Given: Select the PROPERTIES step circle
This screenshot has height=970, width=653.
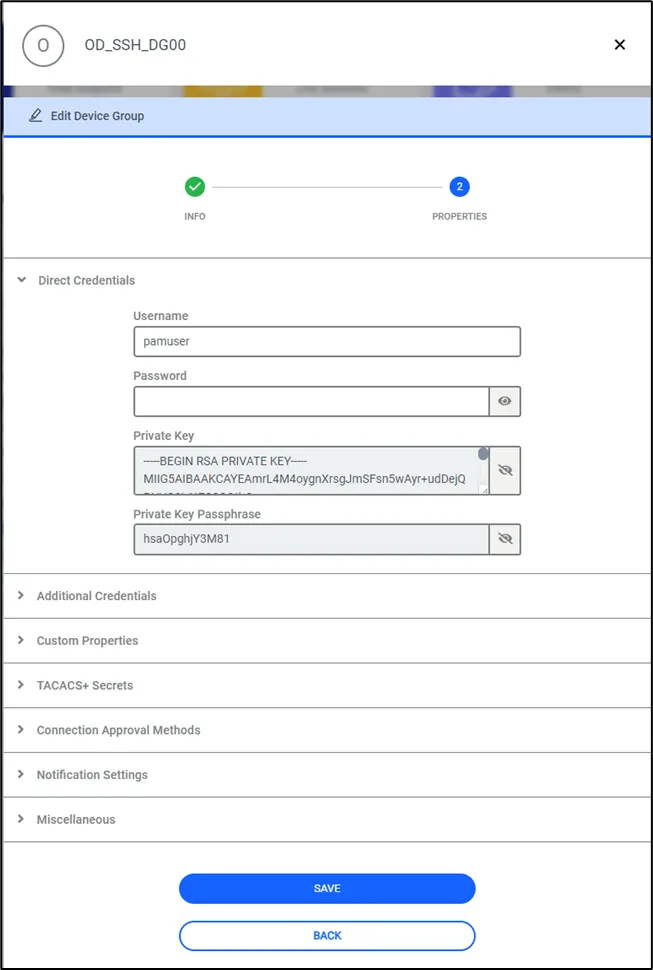Looking at the screenshot, I should tap(459, 186).
